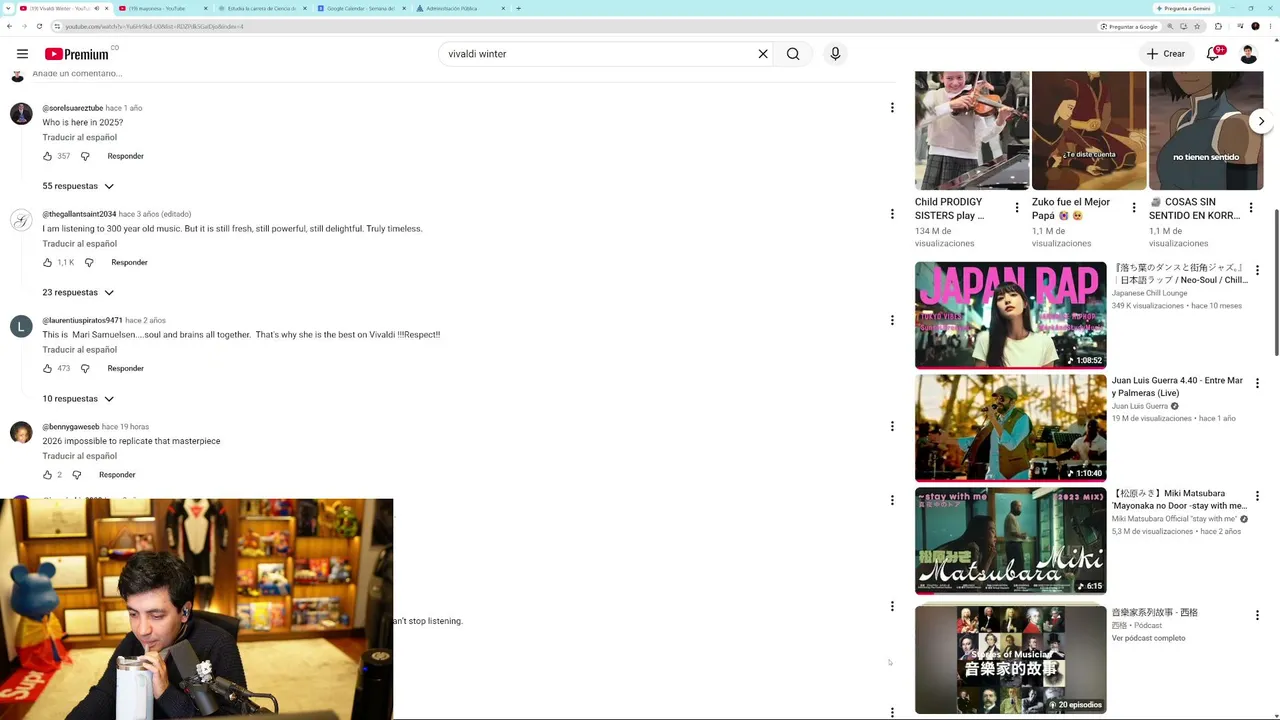
Task: Open the Chrome three-dot menu
Action: pyautogui.click(x=1270, y=26)
